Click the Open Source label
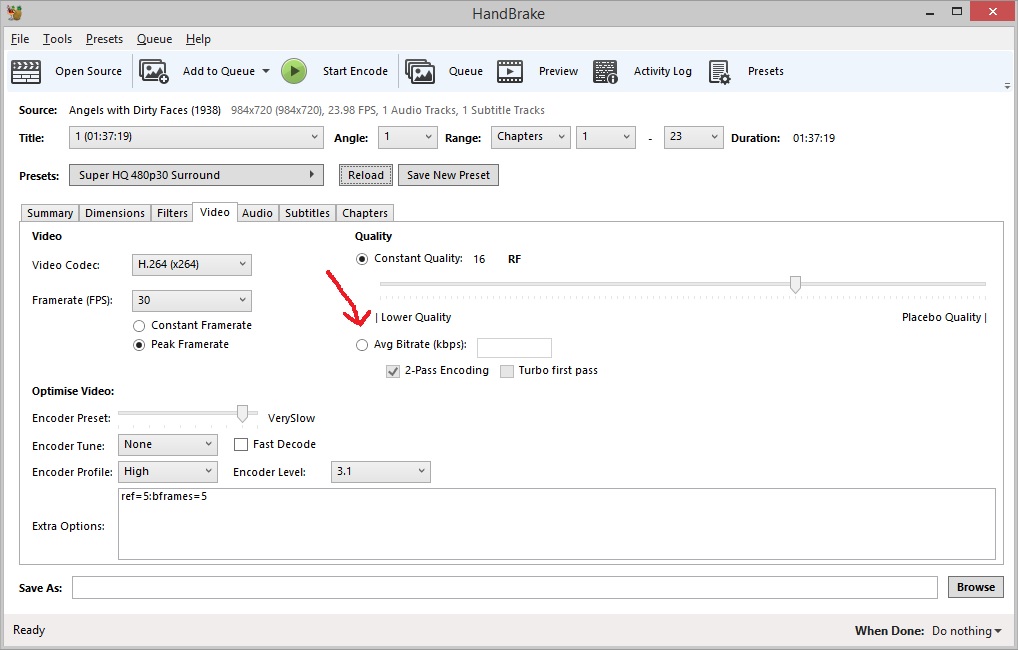 88,71
